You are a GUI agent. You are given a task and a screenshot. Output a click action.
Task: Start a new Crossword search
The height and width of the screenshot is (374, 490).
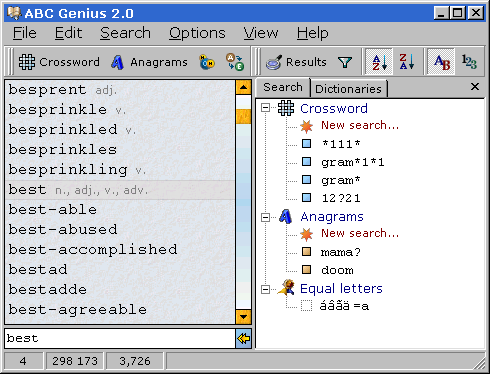coord(360,125)
